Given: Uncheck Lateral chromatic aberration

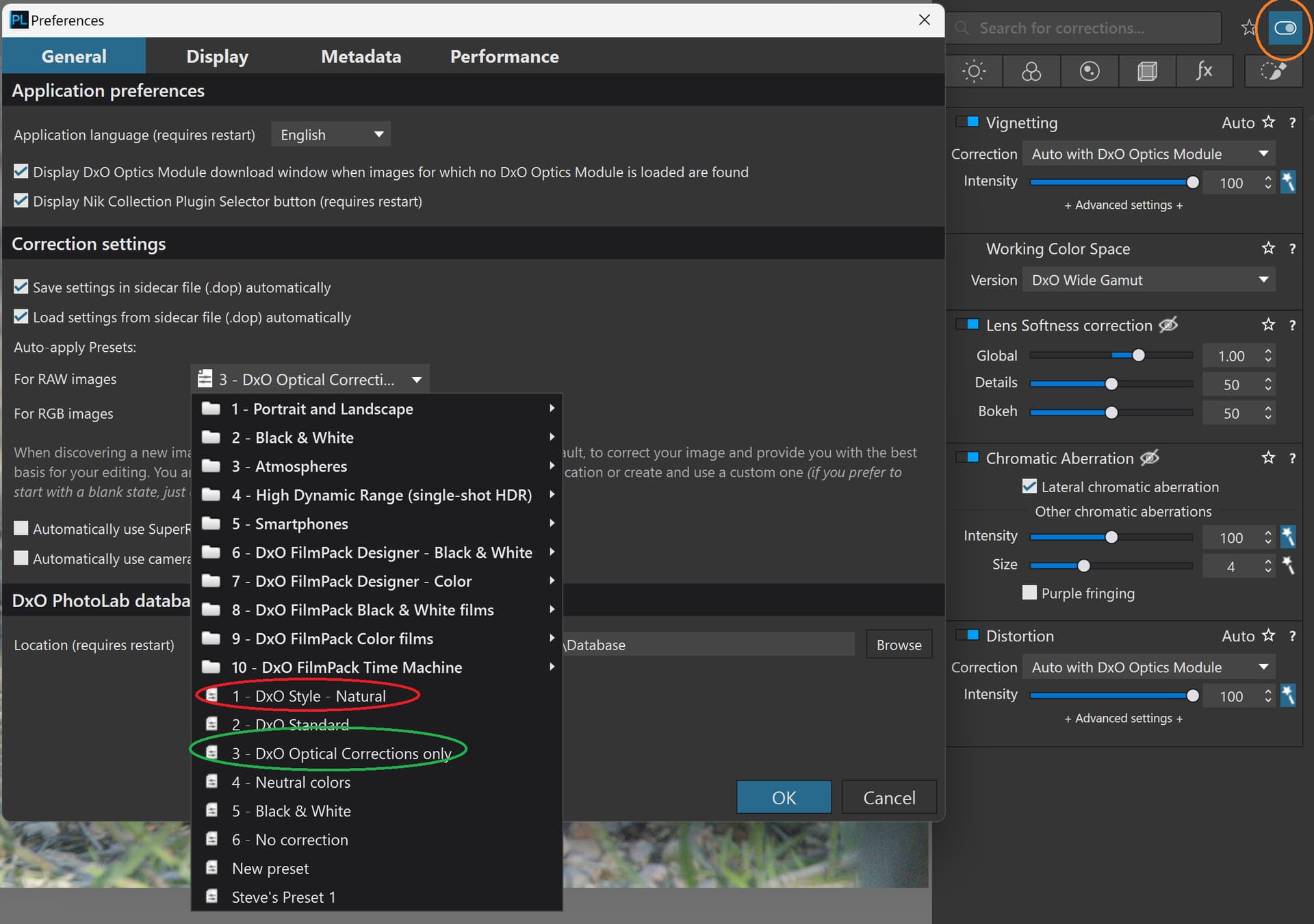Looking at the screenshot, I should tap(1029, 486).
